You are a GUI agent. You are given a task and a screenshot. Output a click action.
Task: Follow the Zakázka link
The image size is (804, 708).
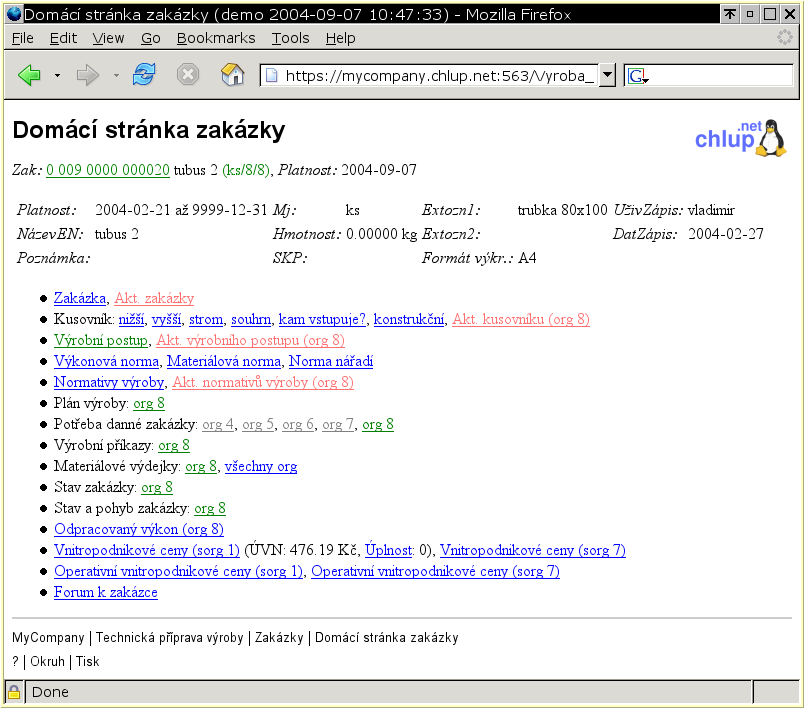click(x=80, y=298)
